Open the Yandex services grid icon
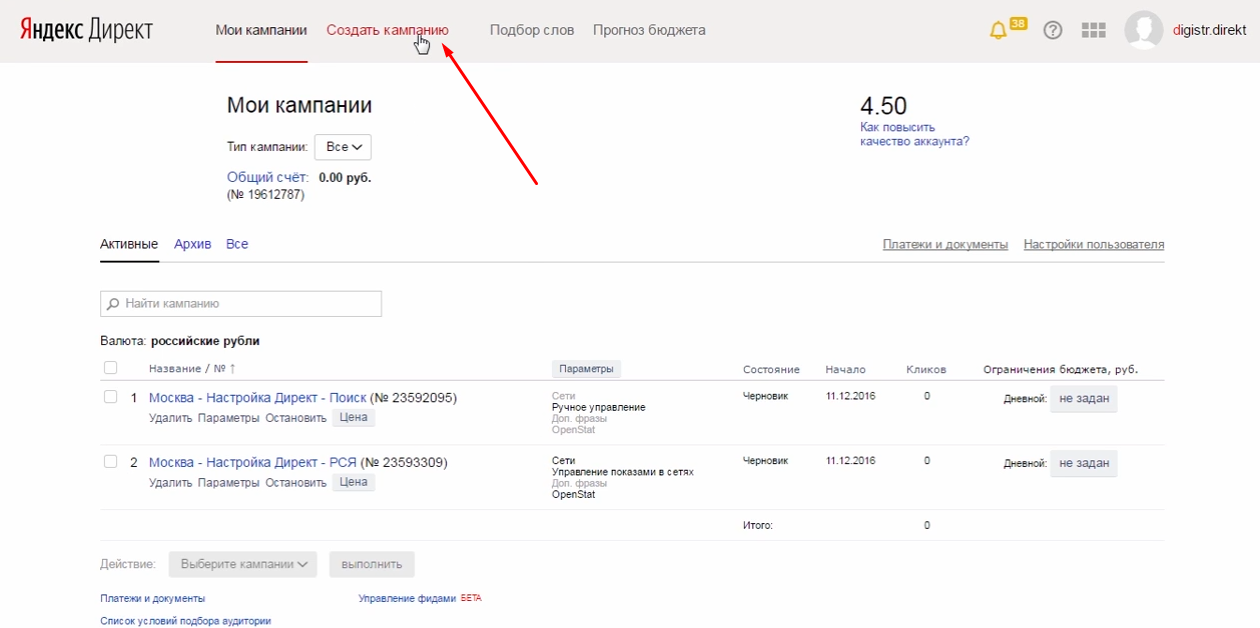Viewport: 1260px width, 628px height. click(1094, 30)
